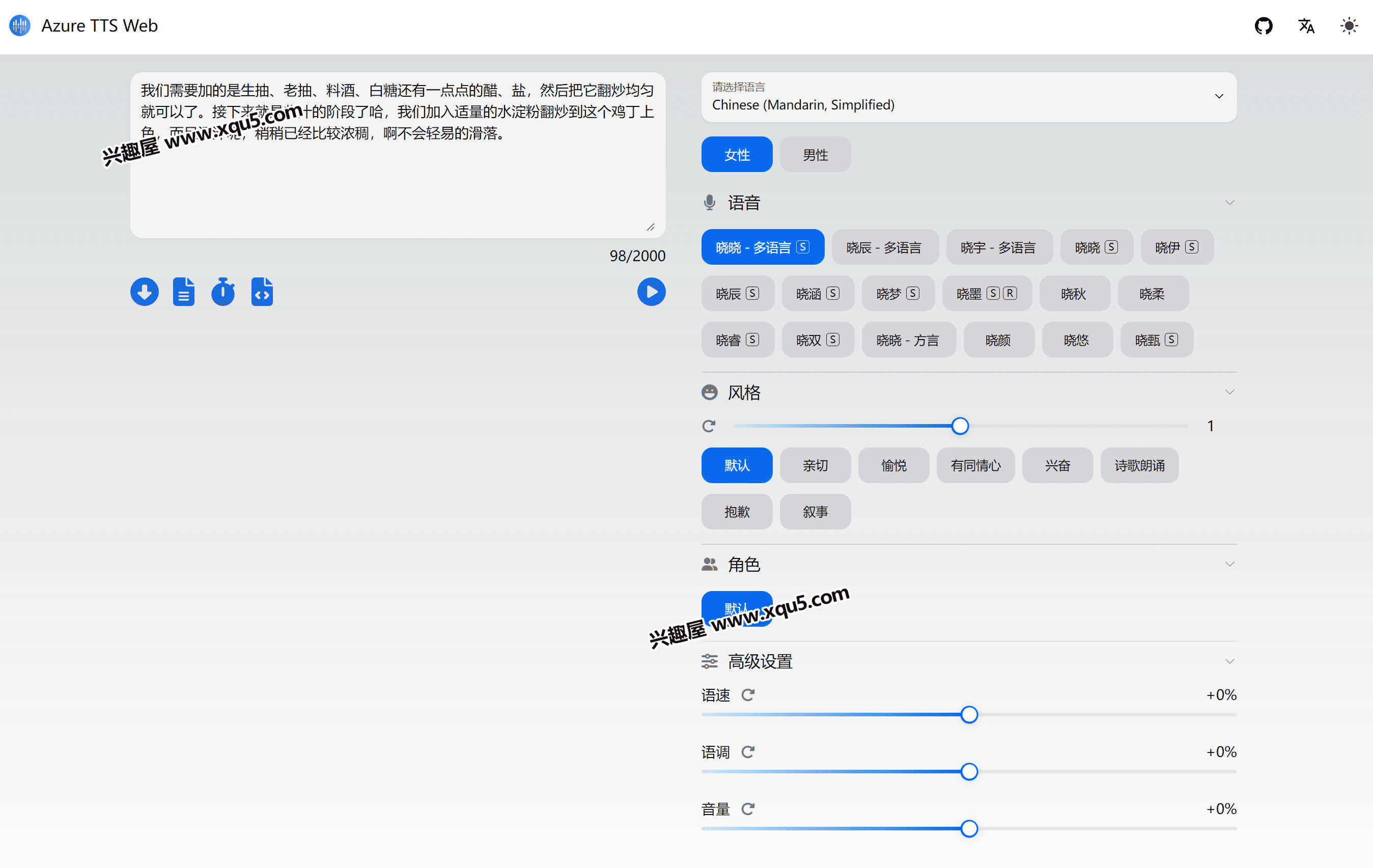Click the face icon beside 风格

pyautogui.click(x=709, y=393)
